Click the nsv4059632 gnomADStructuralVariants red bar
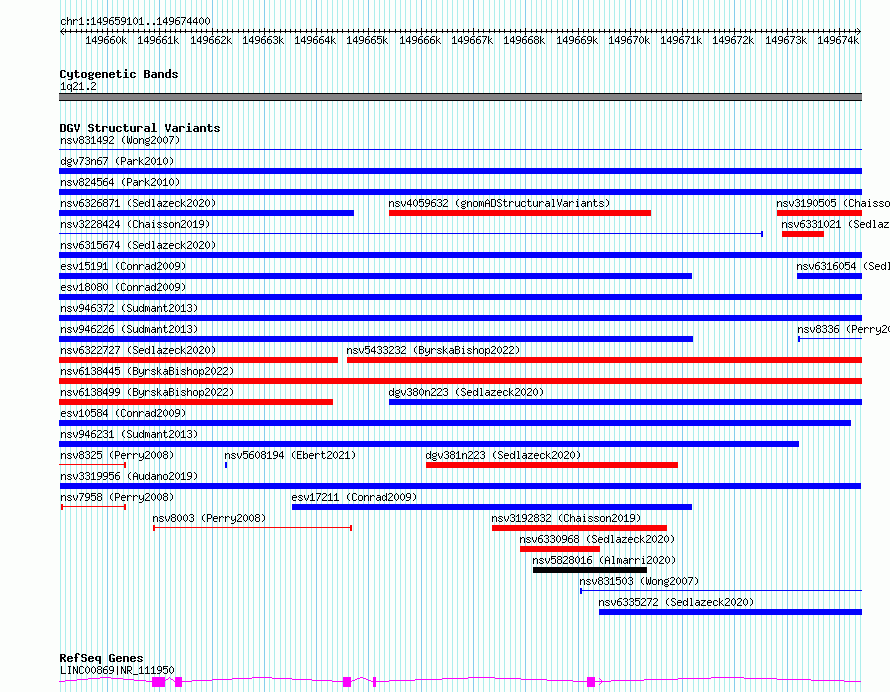 click(x=520, y=213)
